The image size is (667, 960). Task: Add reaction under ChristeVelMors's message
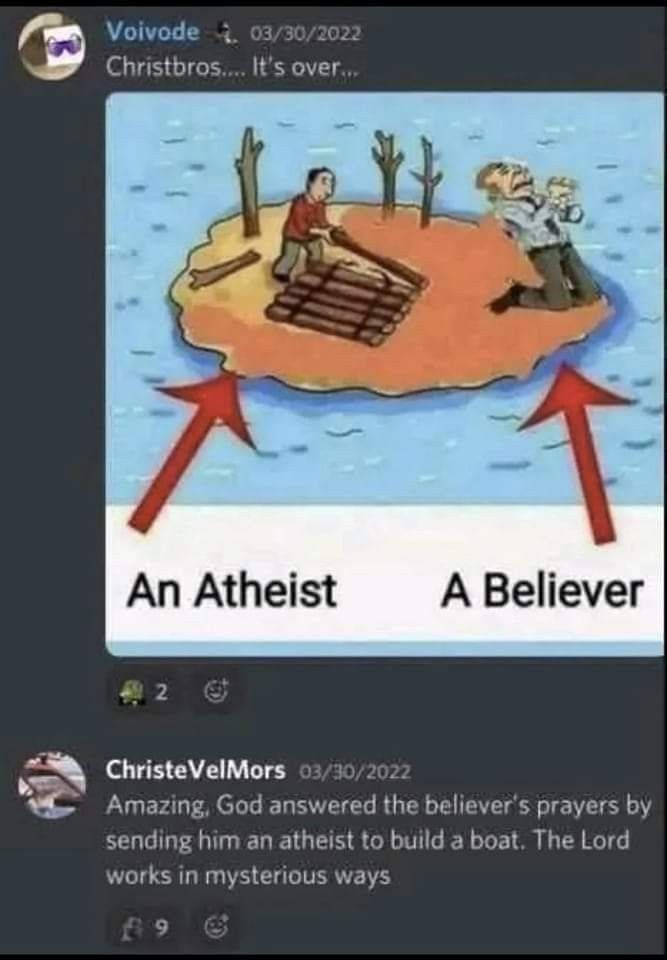click(217, 928)
